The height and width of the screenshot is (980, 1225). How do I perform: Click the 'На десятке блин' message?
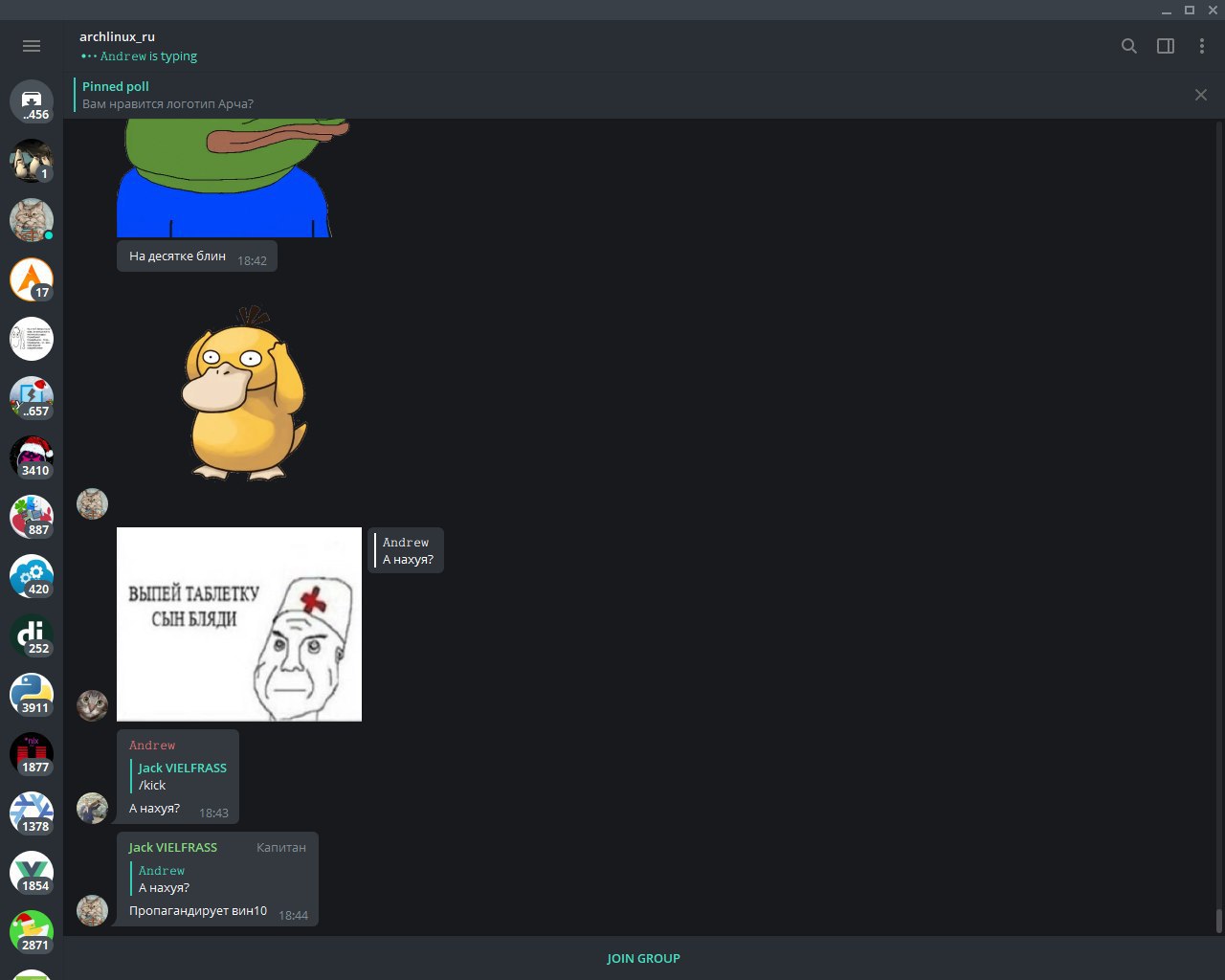[197, 256]
